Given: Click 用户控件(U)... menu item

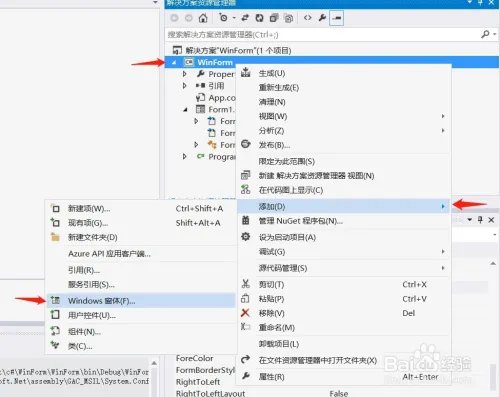Looking at the screenshot, I should click(x=141, y=315).
